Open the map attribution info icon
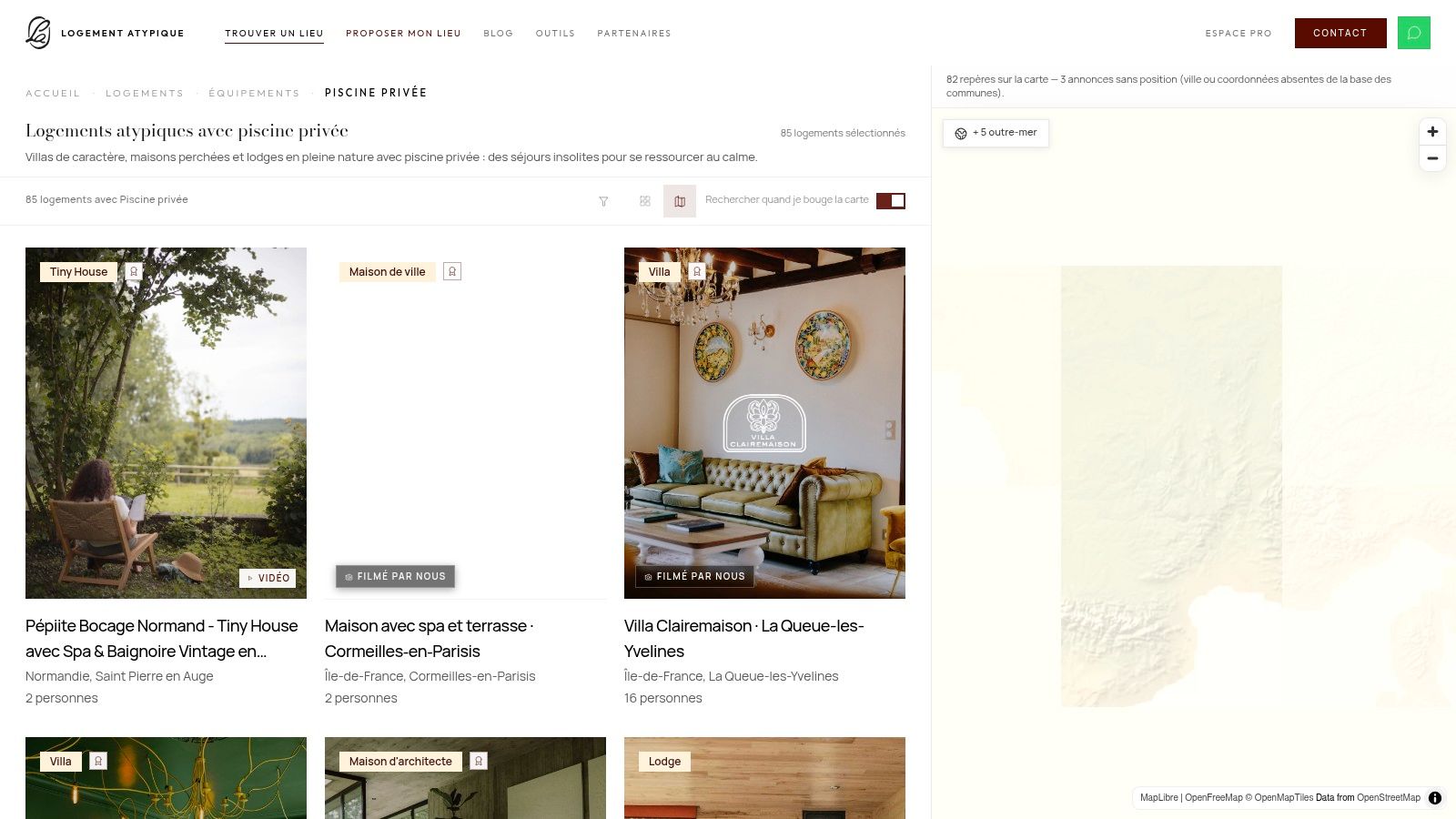The image size is (1456, 819). coord(1435,798)
